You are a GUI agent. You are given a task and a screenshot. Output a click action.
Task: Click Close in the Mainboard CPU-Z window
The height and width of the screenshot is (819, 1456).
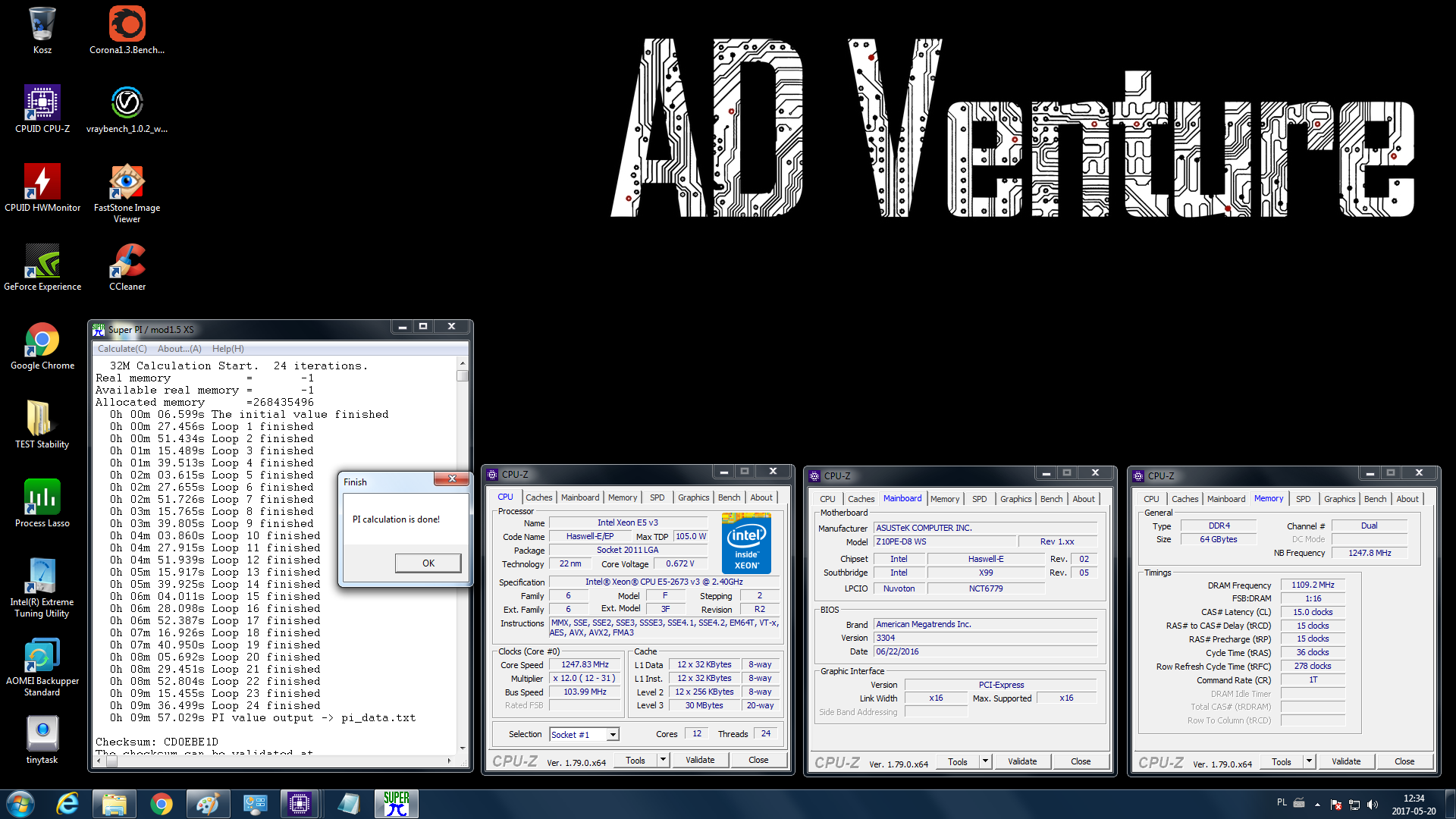(x=1081, y=761)
